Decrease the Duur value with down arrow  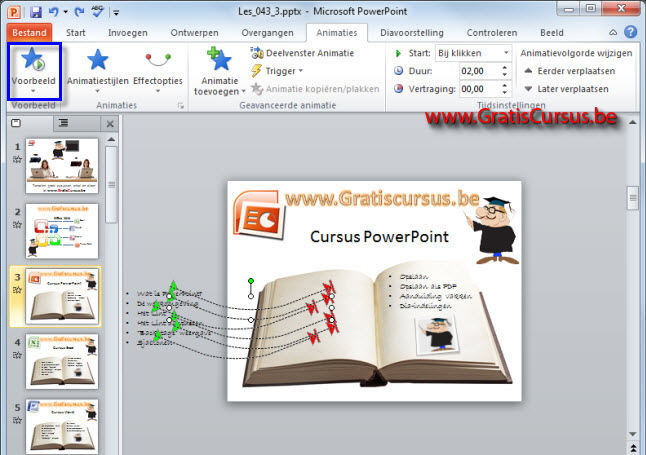pos(505,75)
